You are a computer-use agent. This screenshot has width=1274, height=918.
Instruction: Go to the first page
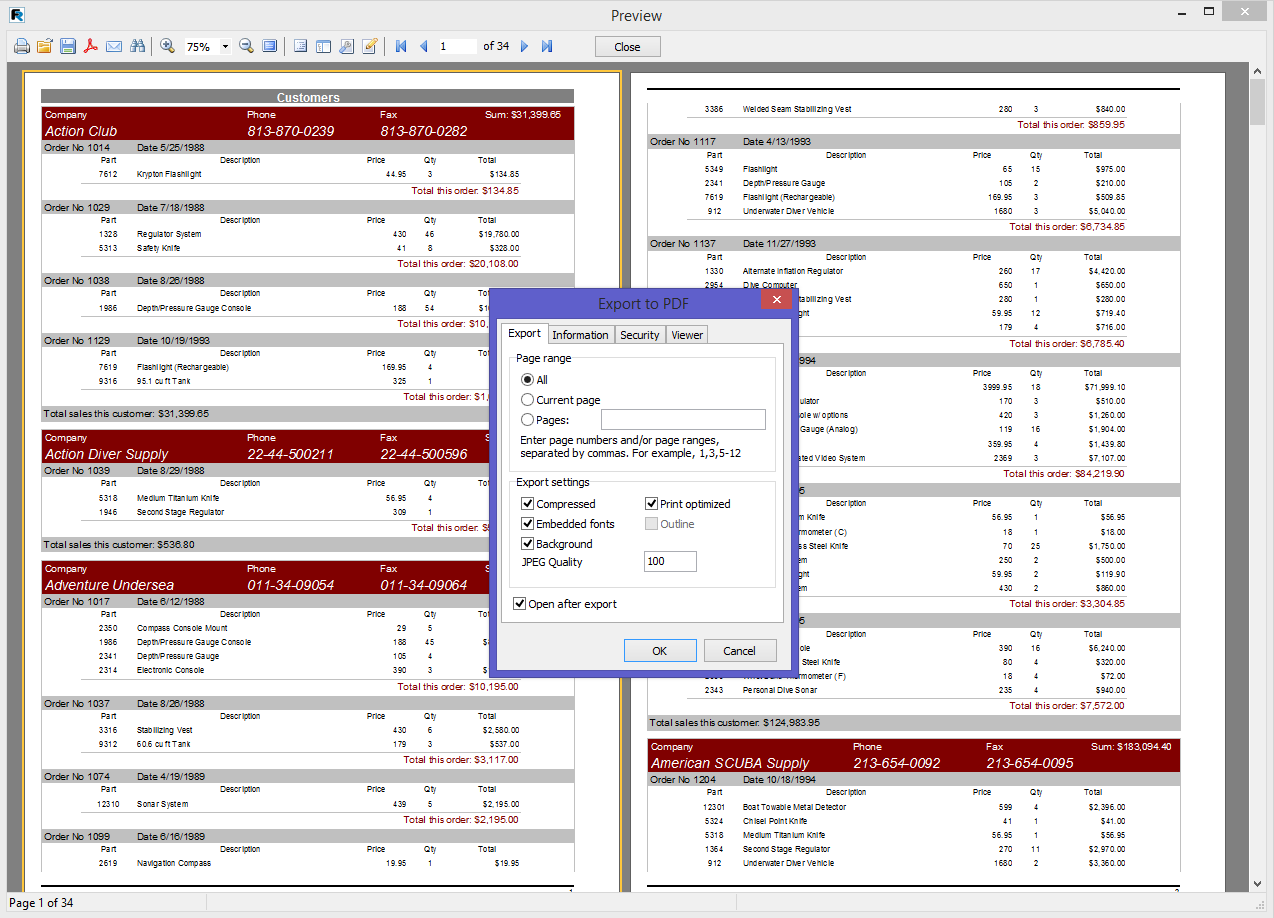pyautogui.click(x=401, y=46)
